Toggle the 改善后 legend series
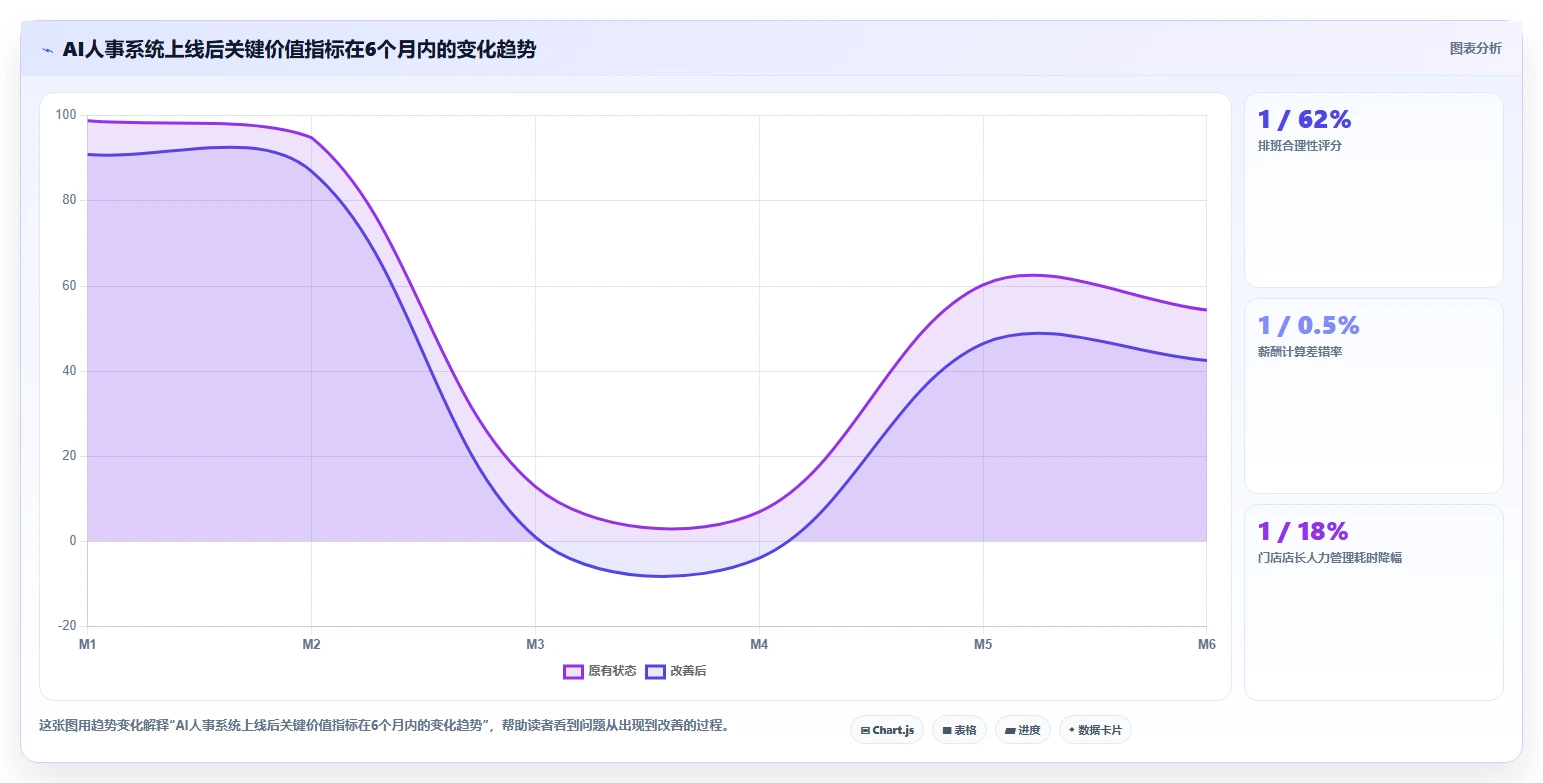 click(x=676, y=671)
